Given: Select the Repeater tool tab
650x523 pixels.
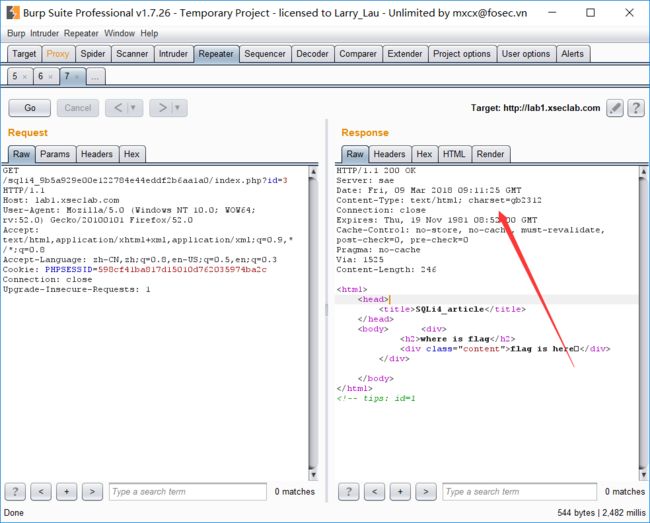Looking at the screenshot, I should tap(216, 54).
